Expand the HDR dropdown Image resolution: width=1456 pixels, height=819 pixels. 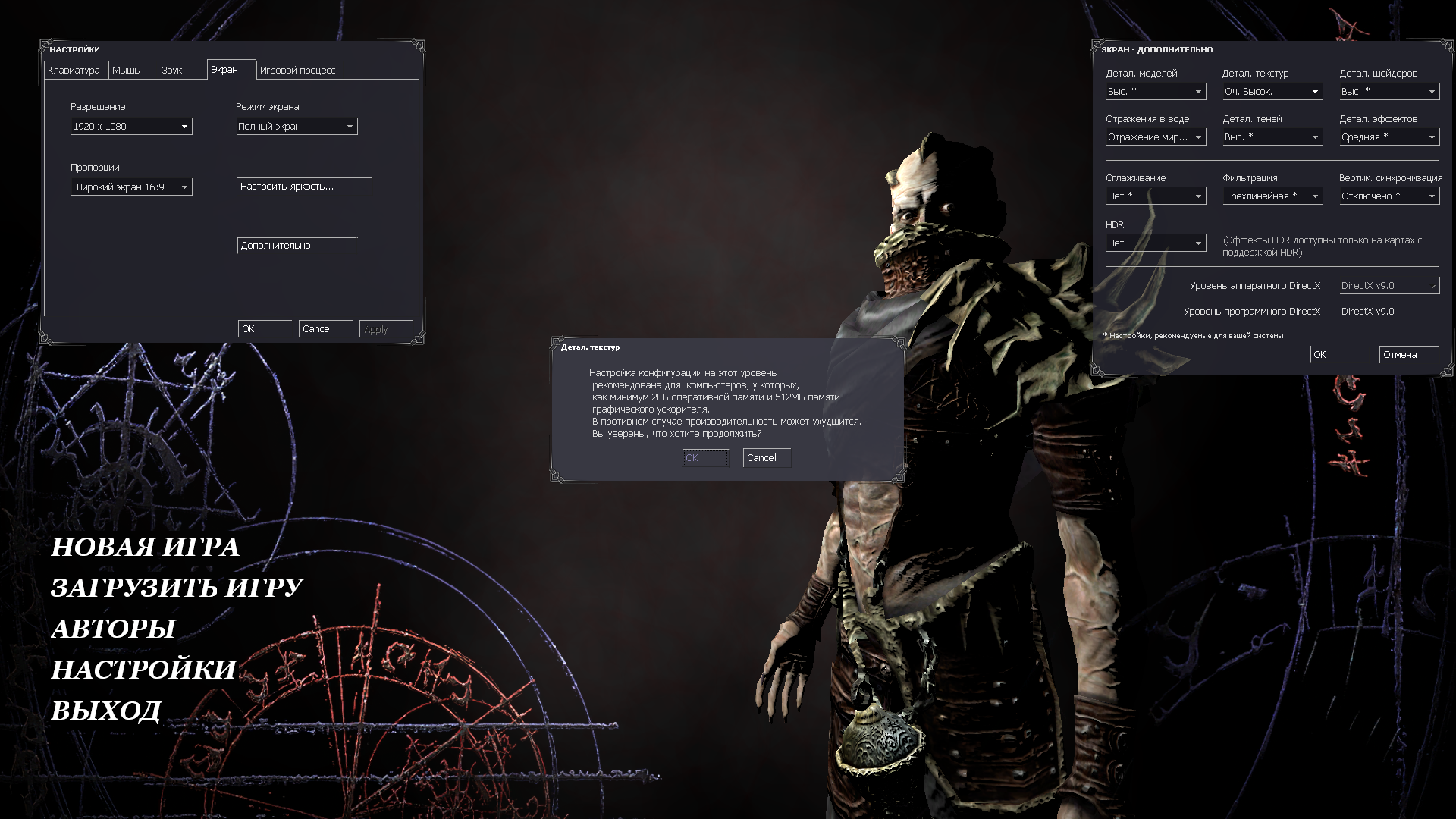coord(1156,243)
